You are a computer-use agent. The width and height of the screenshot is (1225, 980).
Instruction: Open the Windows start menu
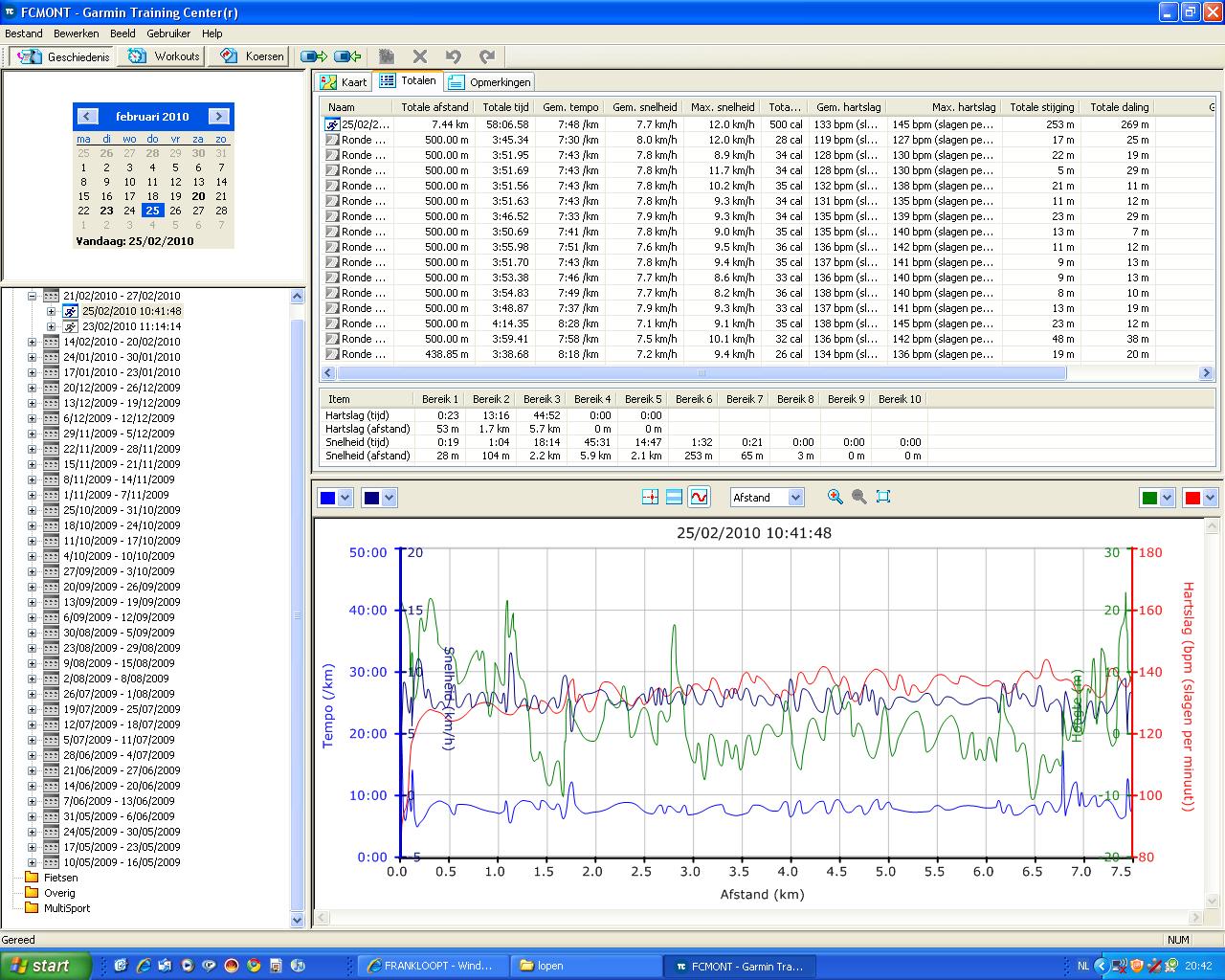coord(46,966)
